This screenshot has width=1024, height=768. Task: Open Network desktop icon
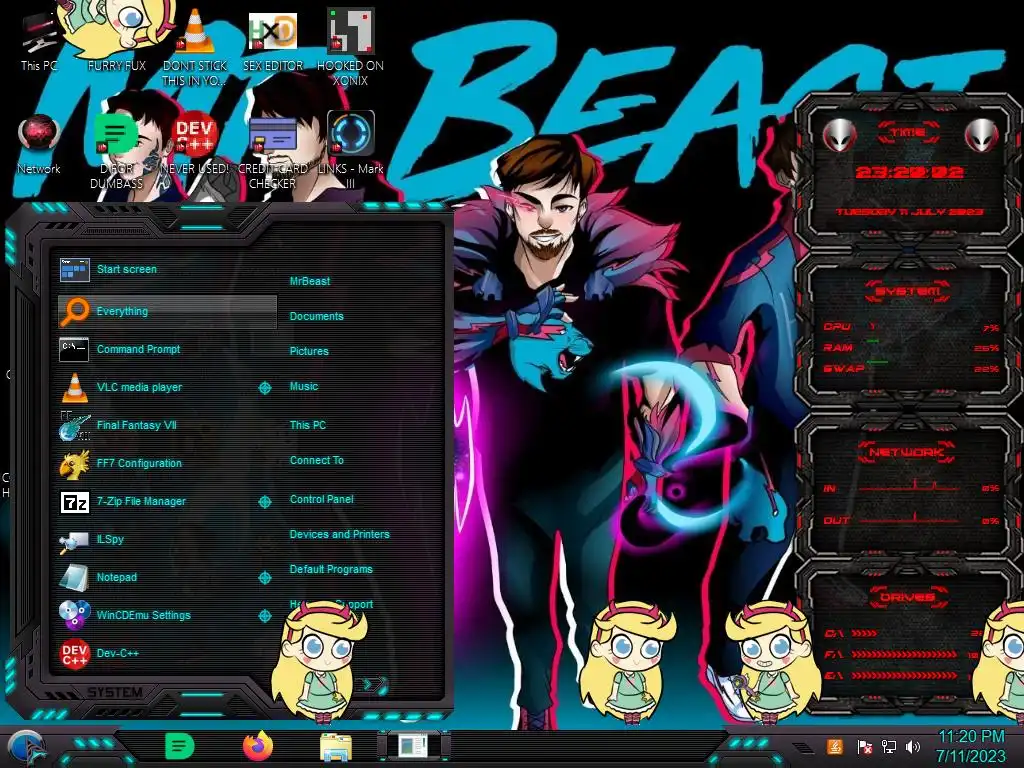(x=39, y=144)
